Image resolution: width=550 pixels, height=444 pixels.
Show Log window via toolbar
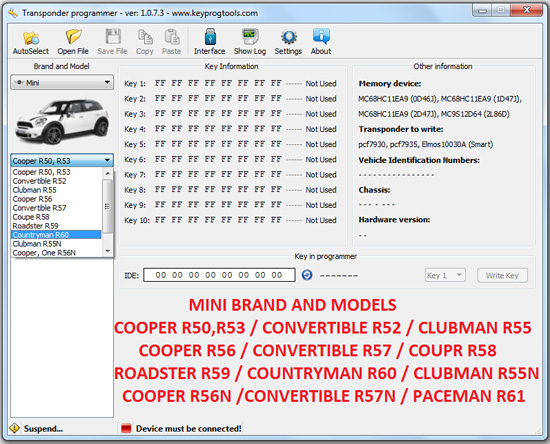tap(250, 43)
